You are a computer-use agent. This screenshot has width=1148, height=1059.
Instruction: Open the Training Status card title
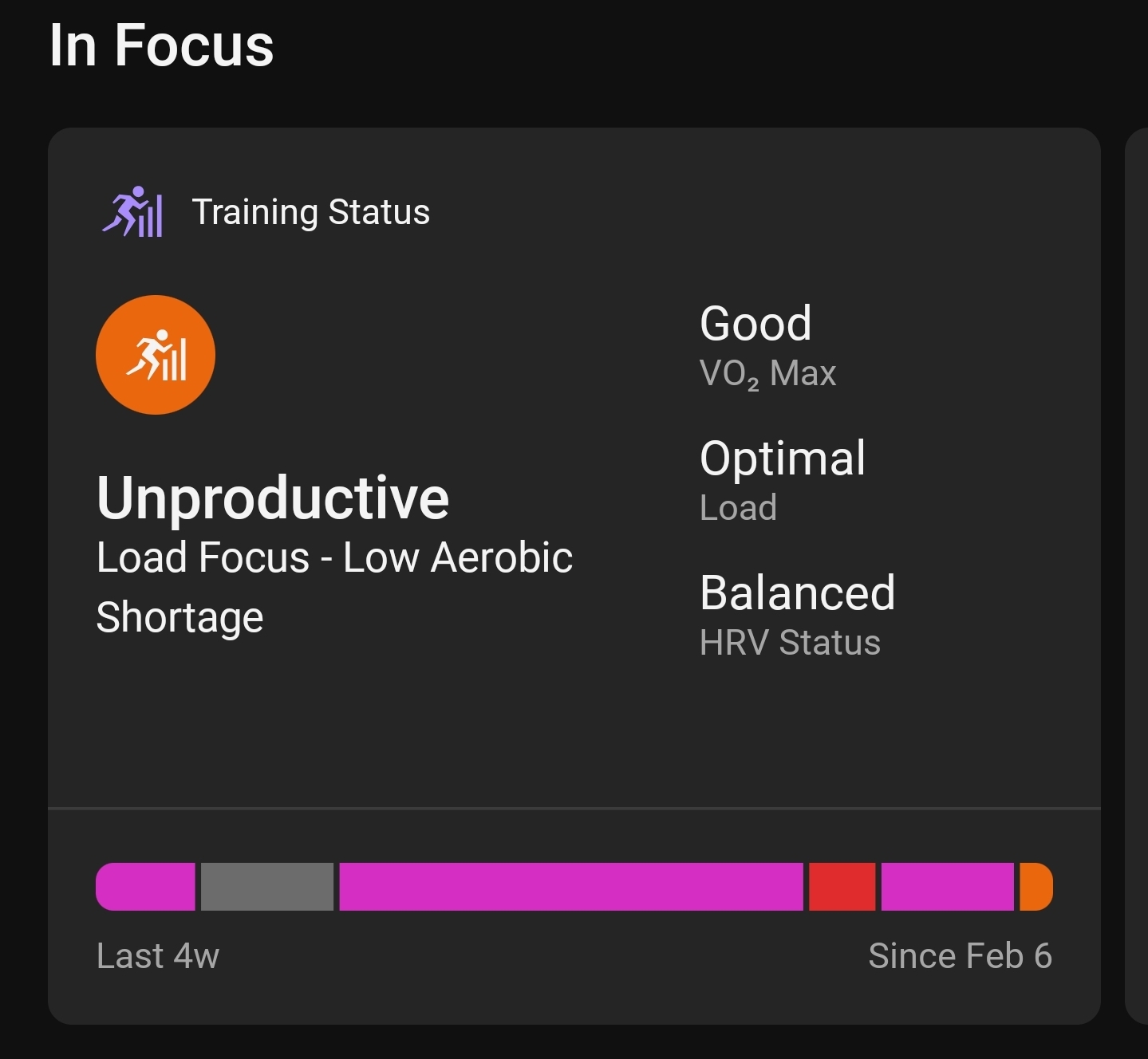click(x=311, y=212)
